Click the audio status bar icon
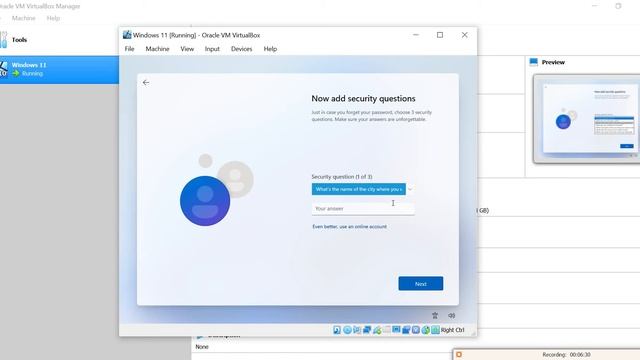 coord(357,330)
